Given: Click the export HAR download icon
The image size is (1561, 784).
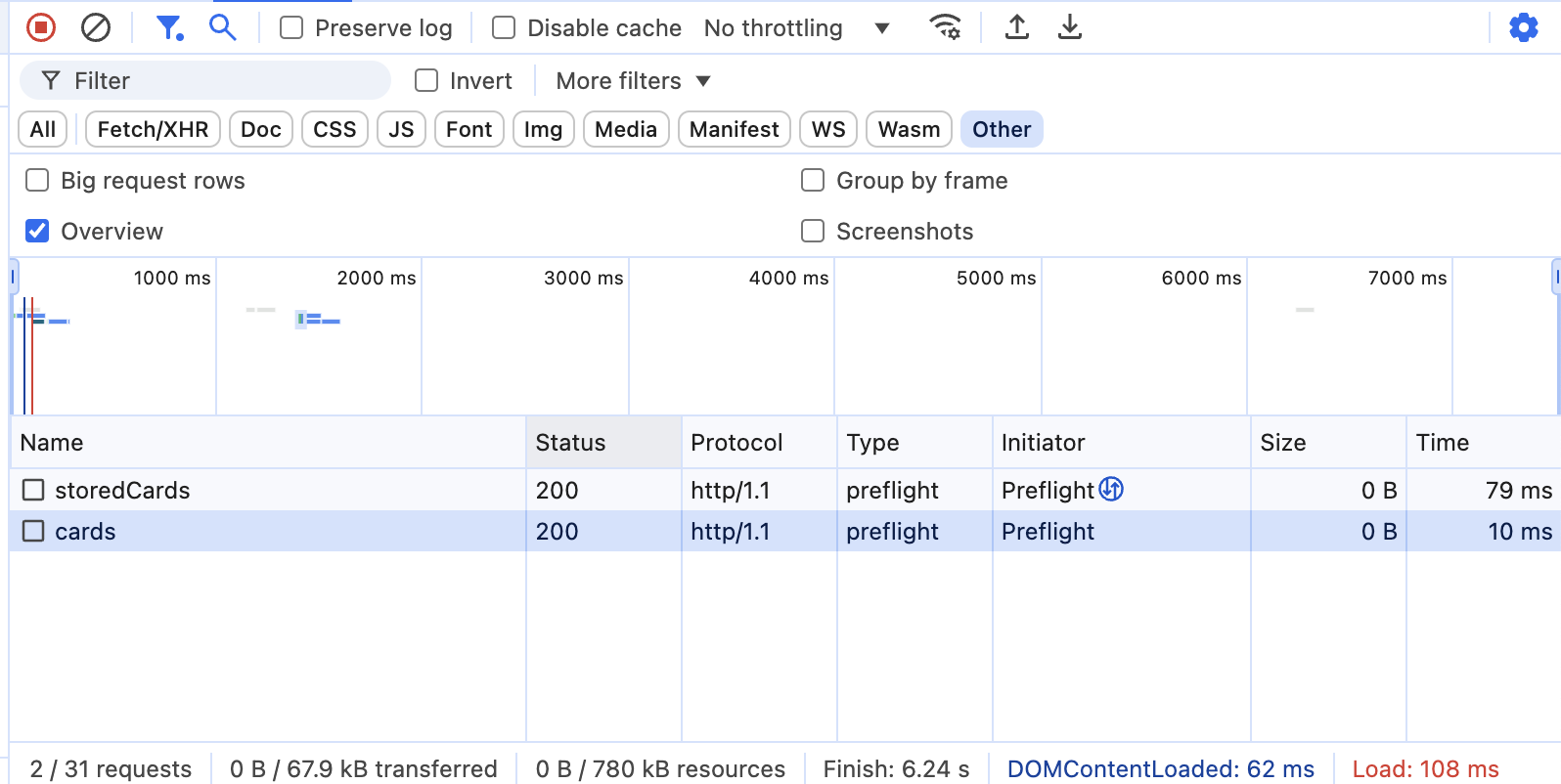Looking at the screenshot, I should (x=1070, y=27).
